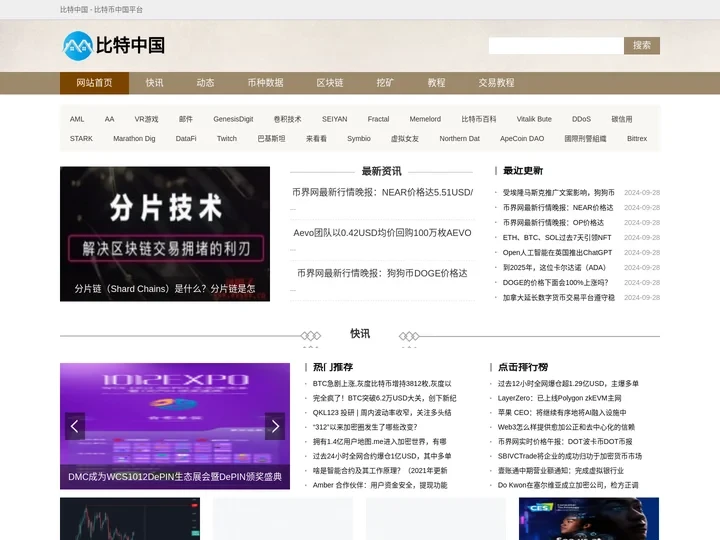Open DOGE的价格下面会100%上涨 article

(555, 282)
